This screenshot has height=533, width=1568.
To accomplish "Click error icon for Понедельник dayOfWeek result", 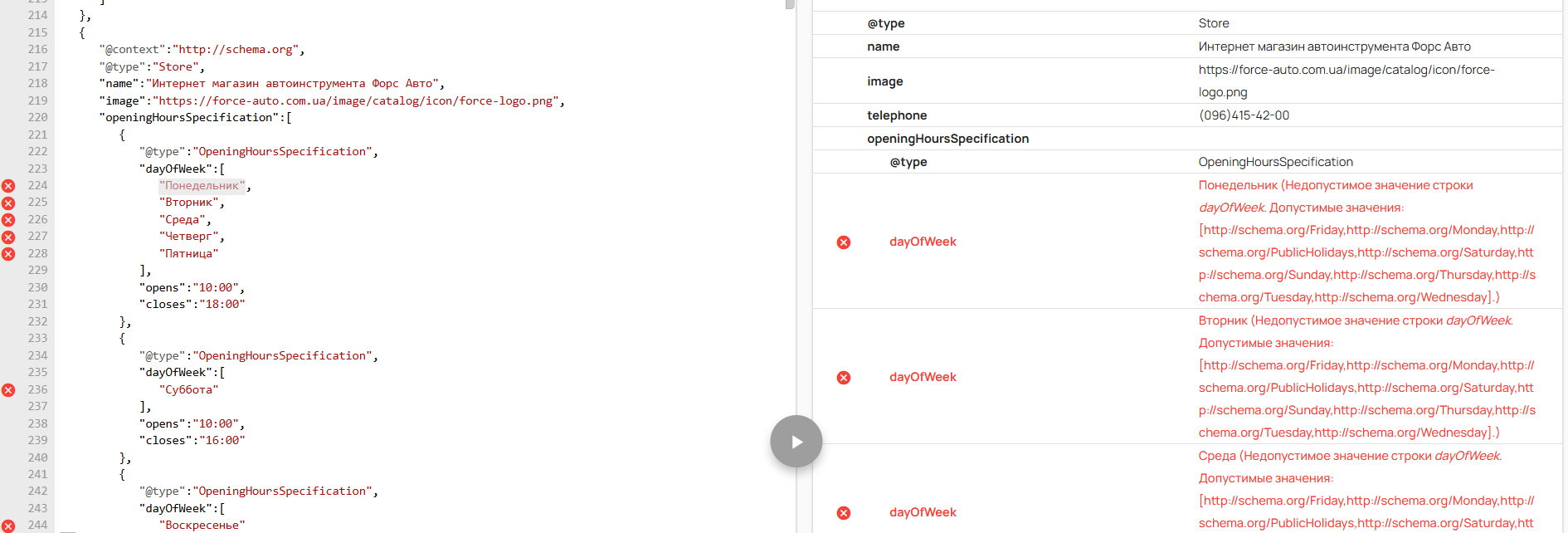I will (844, 242).
